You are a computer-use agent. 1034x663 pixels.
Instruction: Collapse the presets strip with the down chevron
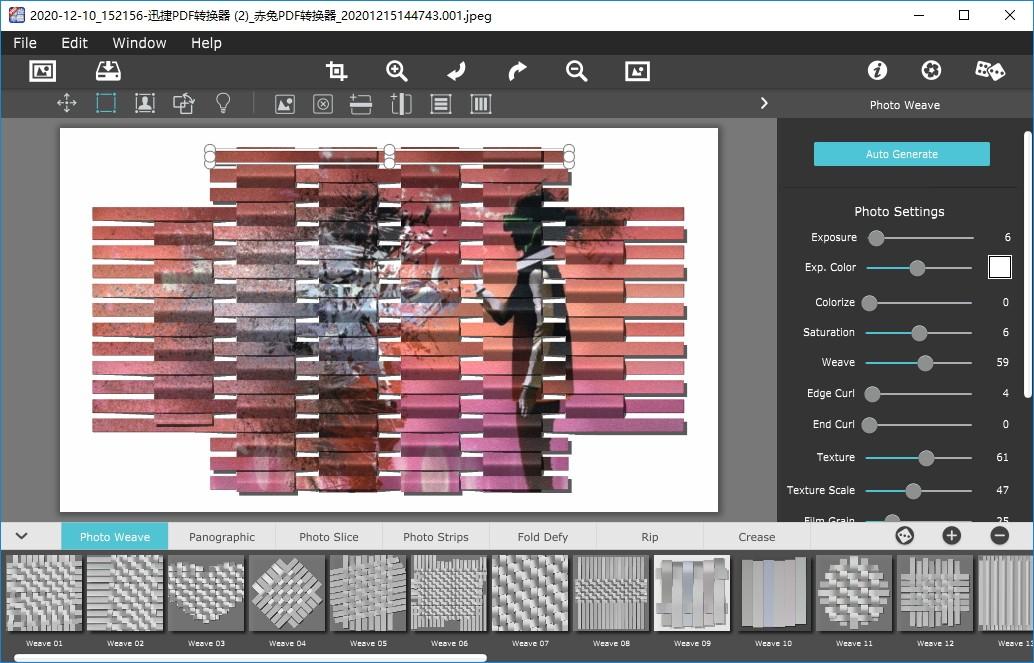click(22, 536)
